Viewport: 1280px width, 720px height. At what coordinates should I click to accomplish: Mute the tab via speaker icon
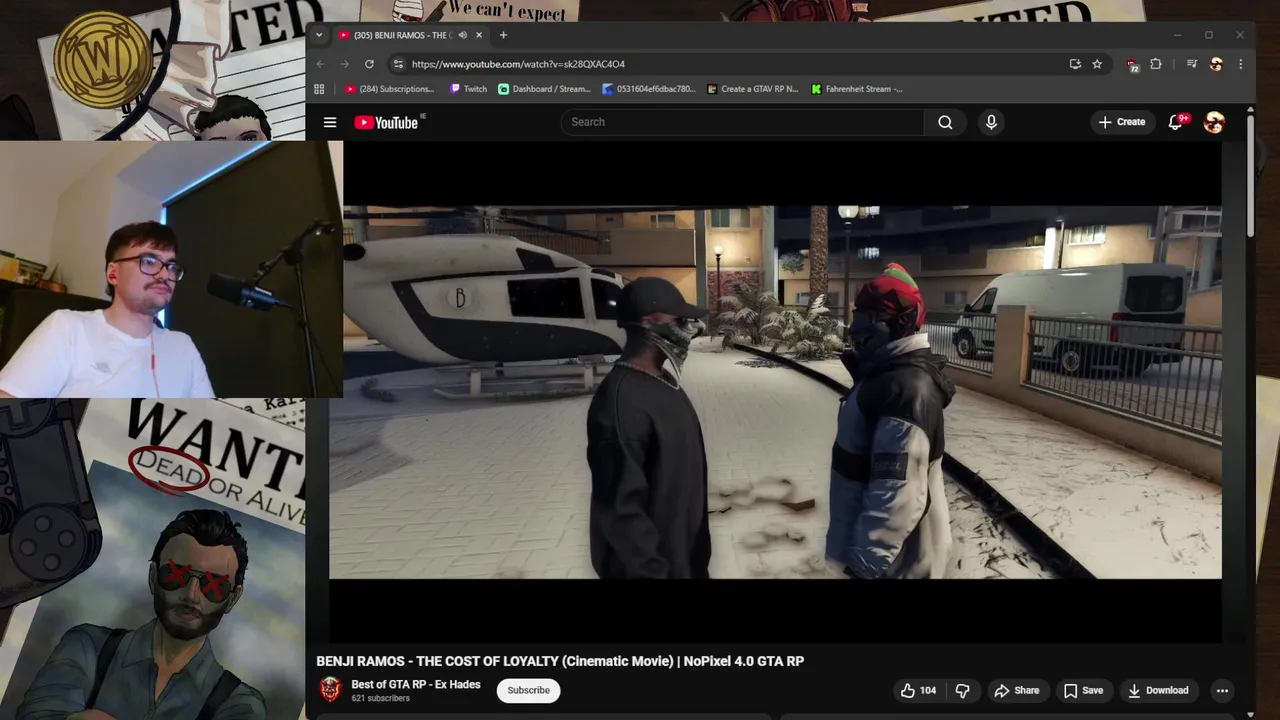[x=462, y=35]
